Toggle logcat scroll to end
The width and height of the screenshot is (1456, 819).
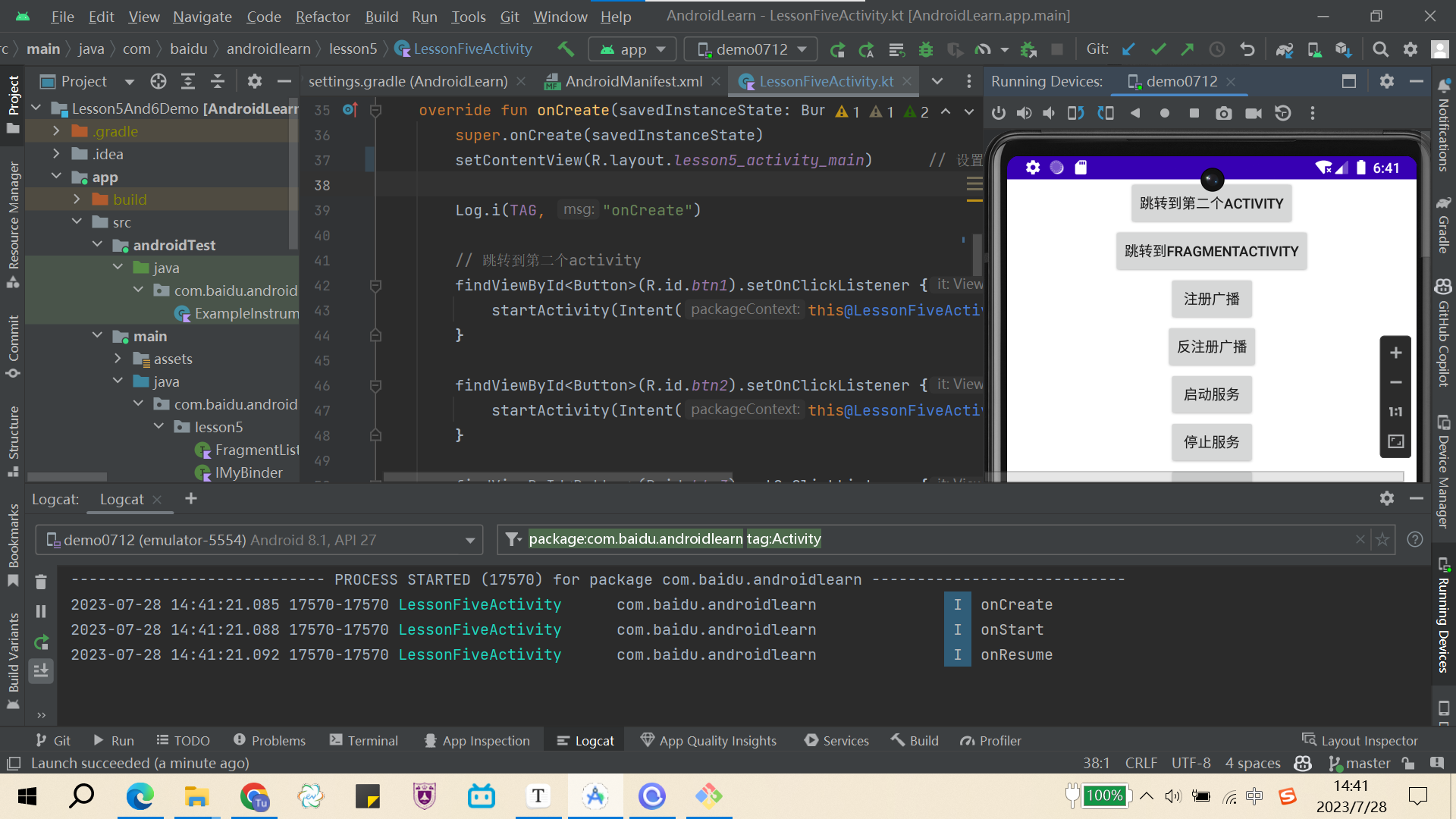click(41, 670)
